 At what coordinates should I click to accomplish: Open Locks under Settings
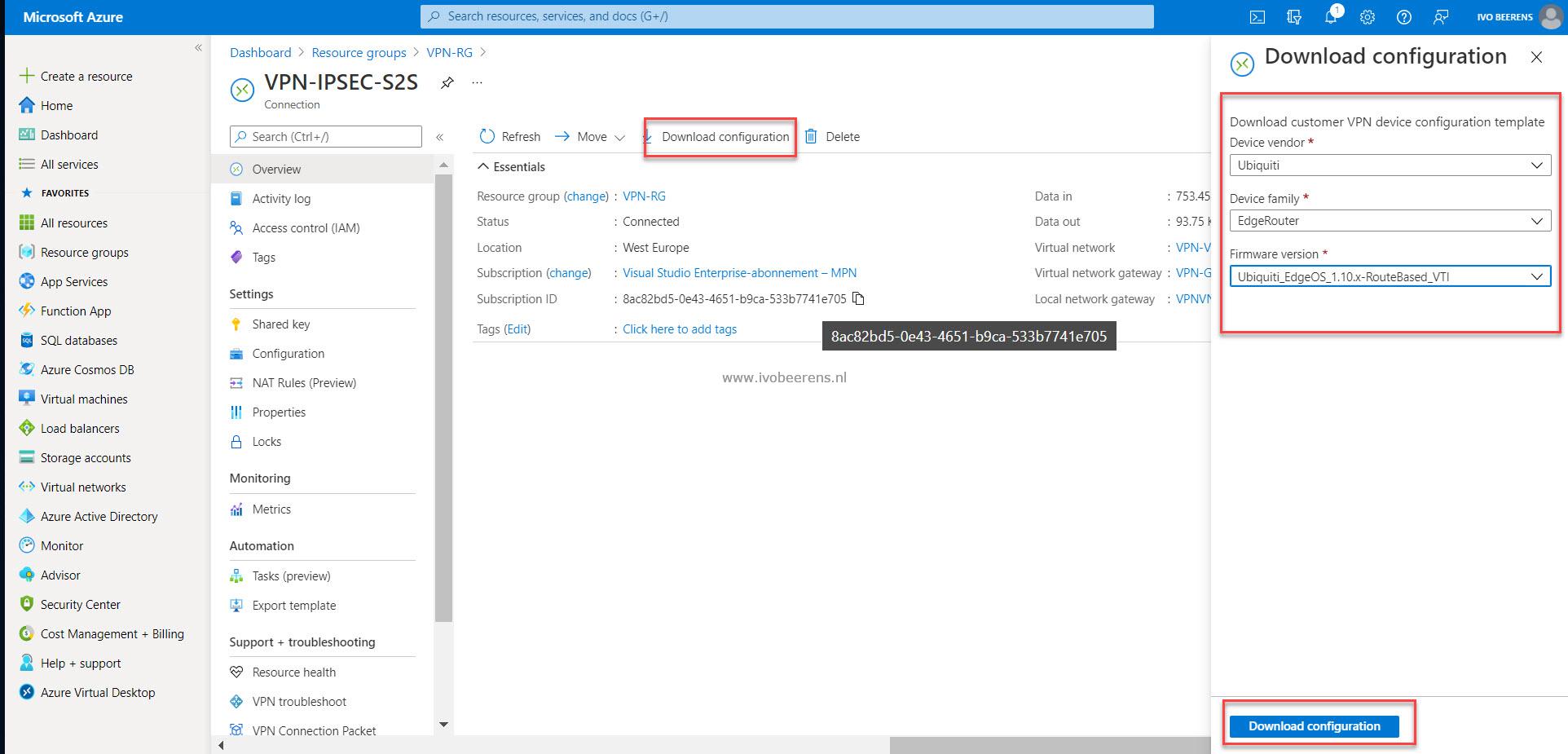click(266, 441)
